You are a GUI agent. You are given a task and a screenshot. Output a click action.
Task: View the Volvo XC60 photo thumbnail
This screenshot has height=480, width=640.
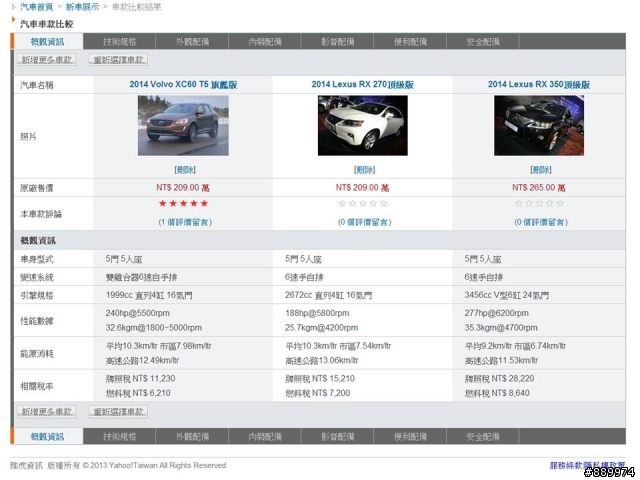183,125
